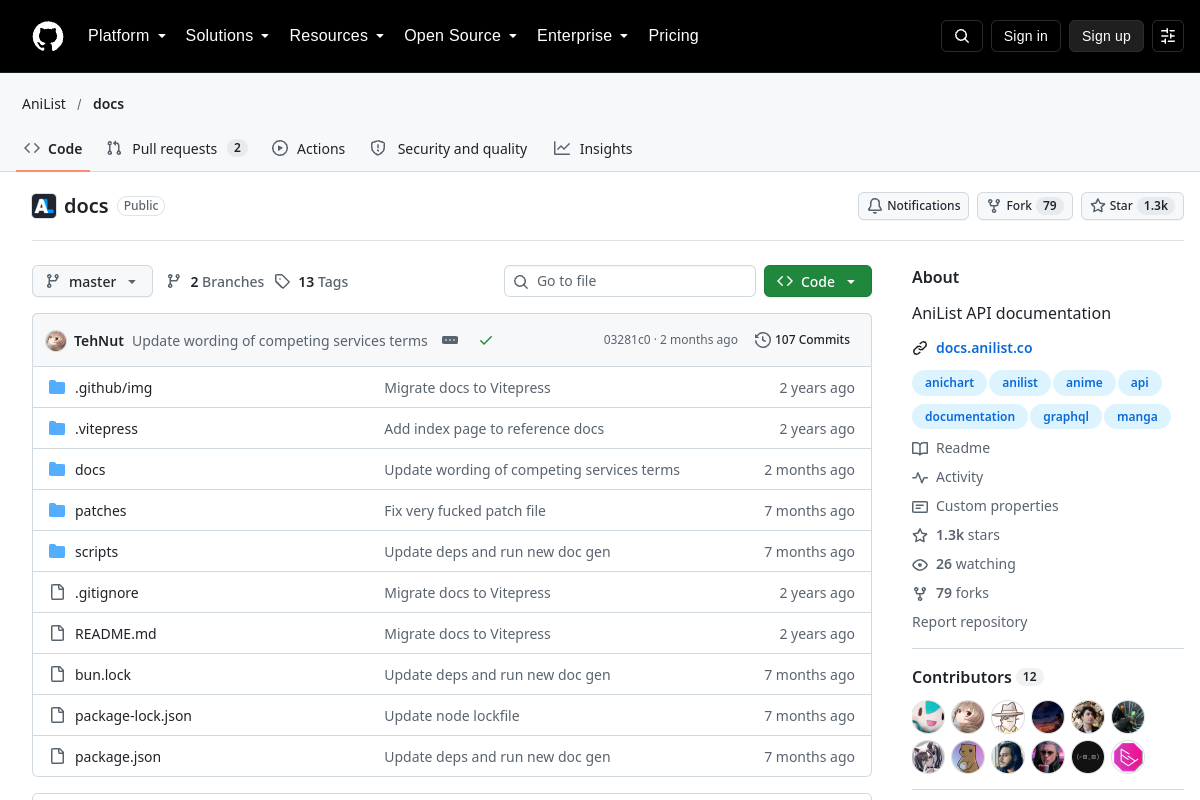Open the 2 Branches link
The image size is (1200, 800).
coord(216,282)
